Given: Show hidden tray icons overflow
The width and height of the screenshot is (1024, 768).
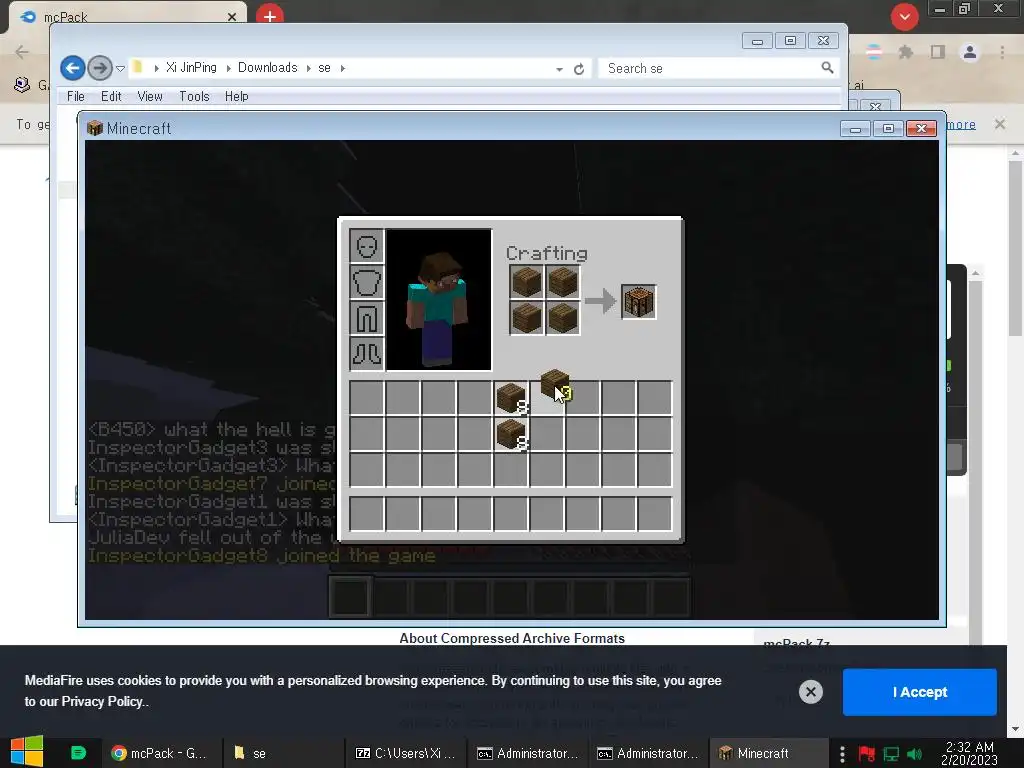Looking at the screenshot, I should pyautogui.click(x=842, y=754).
